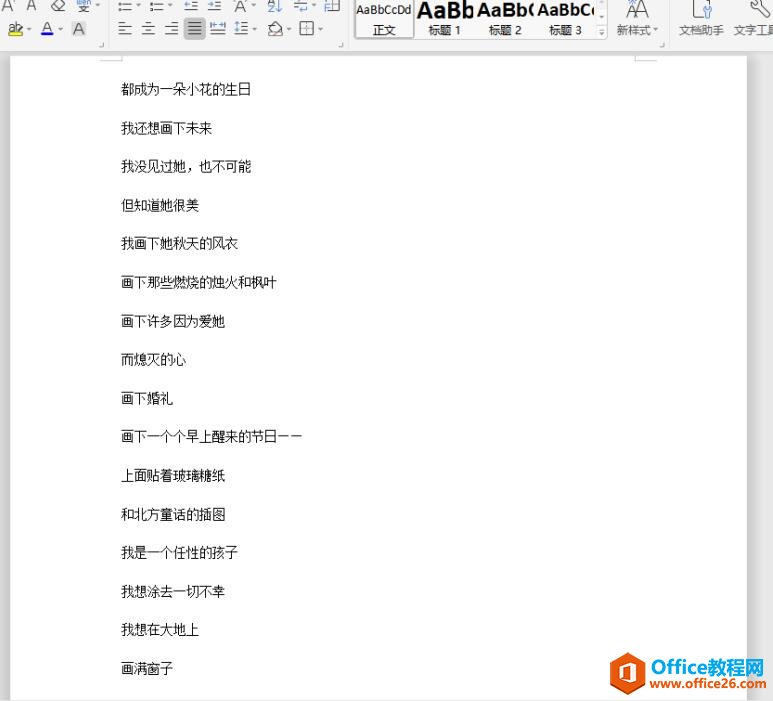This screenshot has width=773, height=701.
Task: Open the 新样式 new style menu
Action: point(637,20)
